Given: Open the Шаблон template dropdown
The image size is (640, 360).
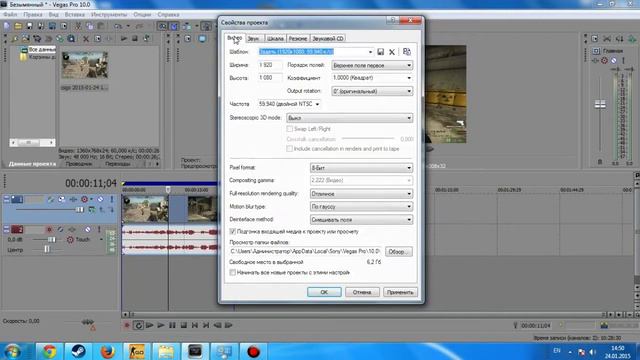Looking at the screenshot, I should pyautogui.click(x=370, y=52).
